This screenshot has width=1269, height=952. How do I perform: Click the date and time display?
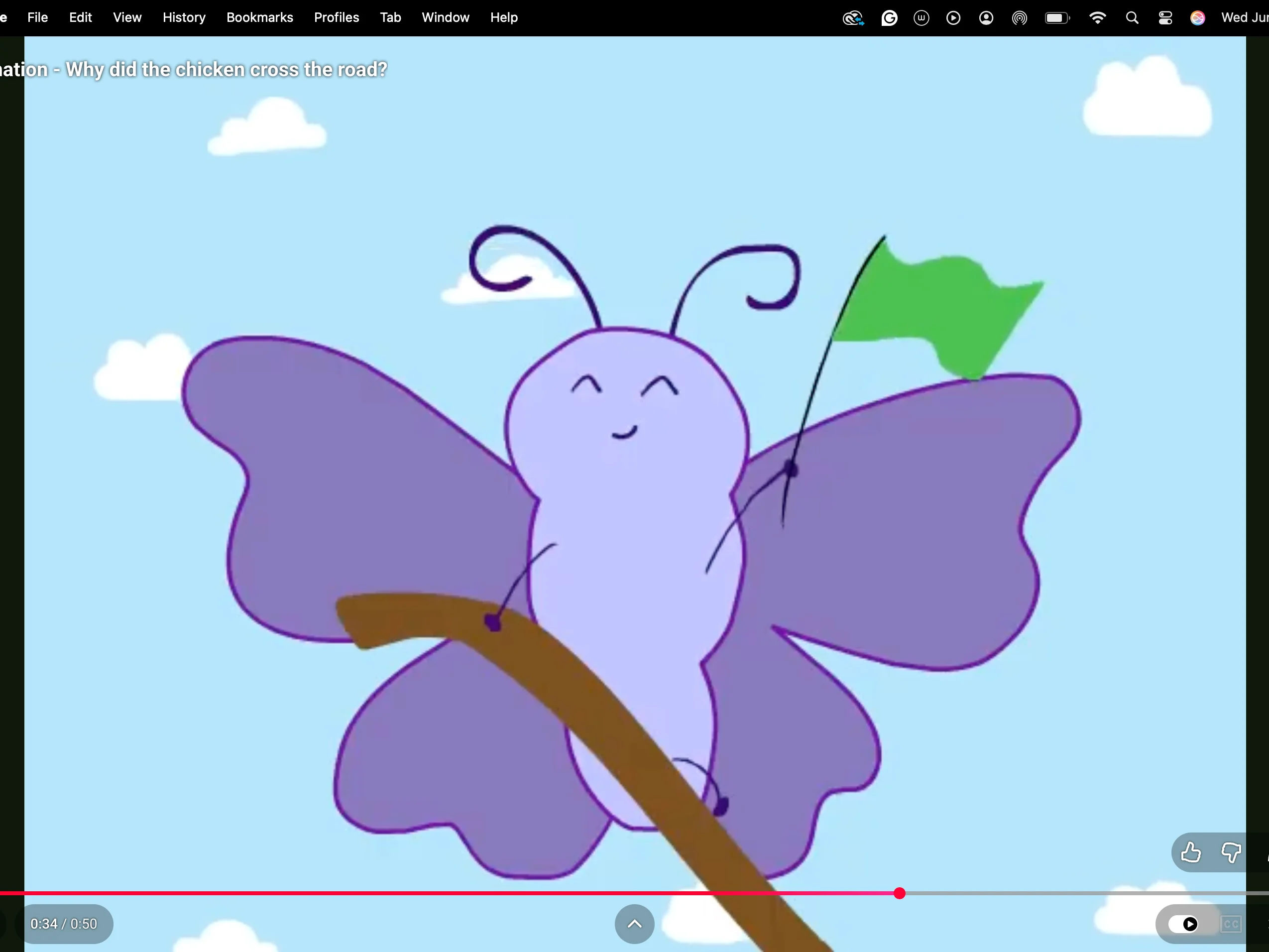tap(1245, 18)
